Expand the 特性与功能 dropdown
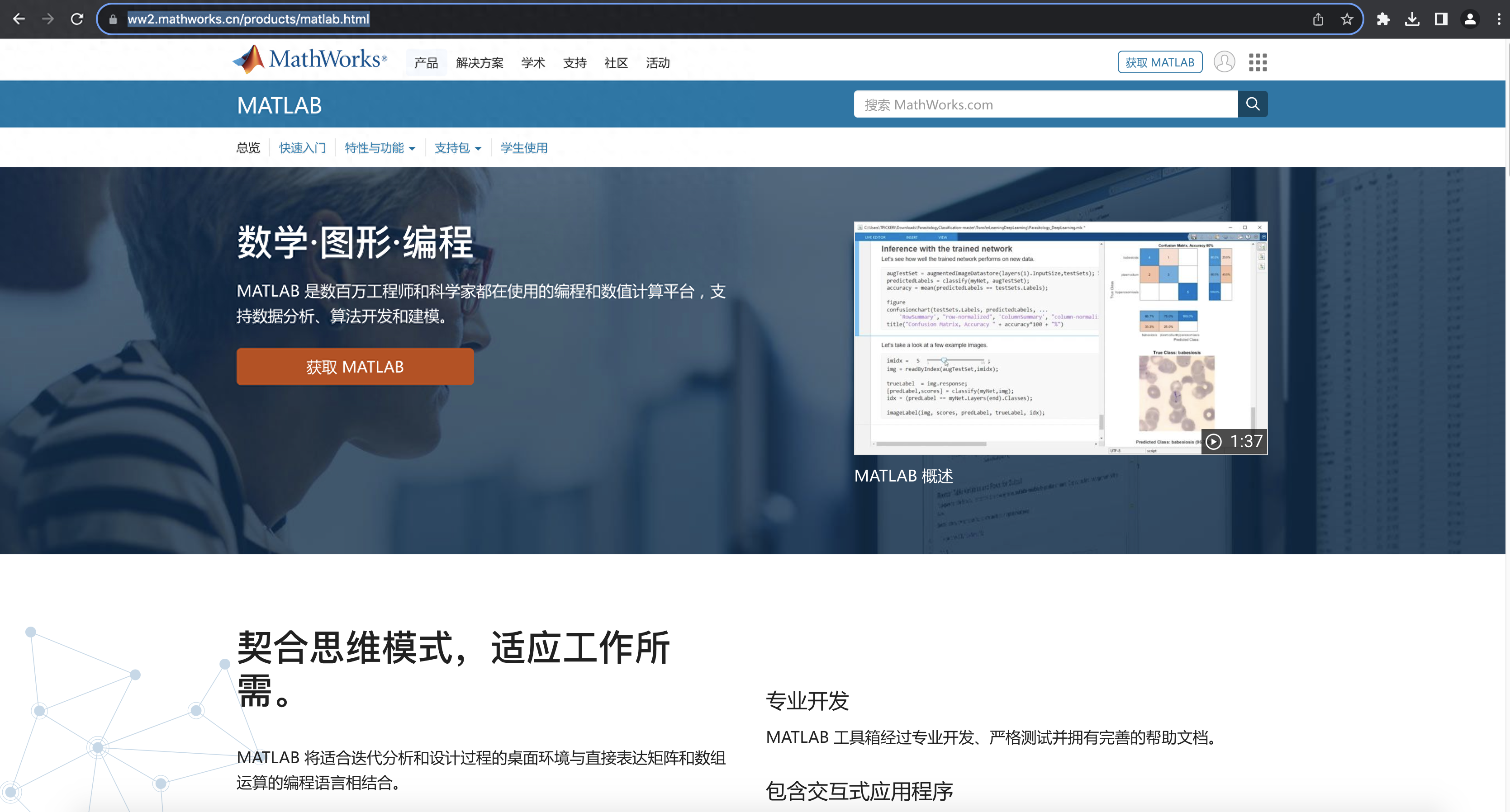The image size is (1510, 812). coord(380,148)
